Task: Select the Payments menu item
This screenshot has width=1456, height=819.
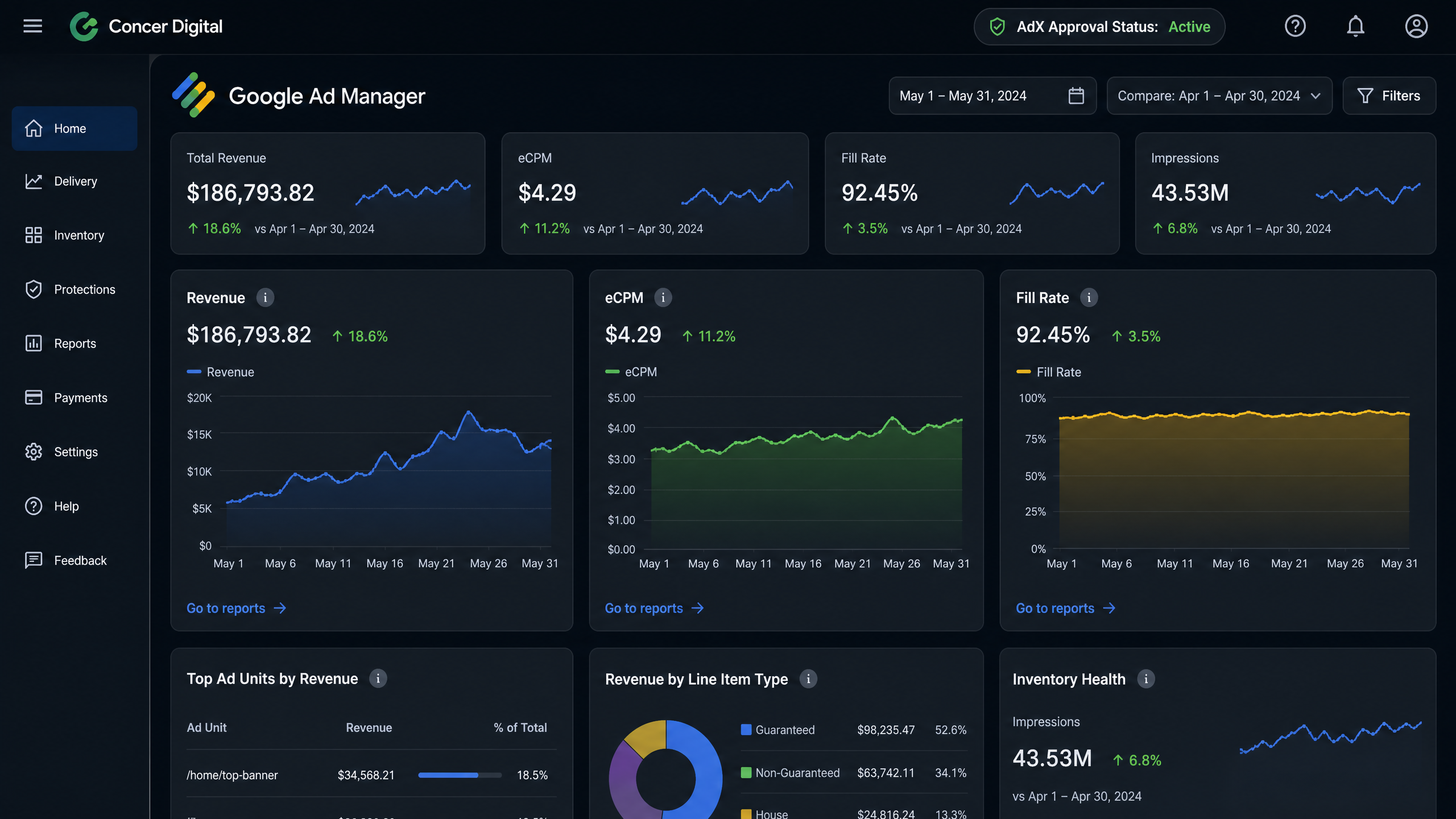Action: click(x=75, y=397)
